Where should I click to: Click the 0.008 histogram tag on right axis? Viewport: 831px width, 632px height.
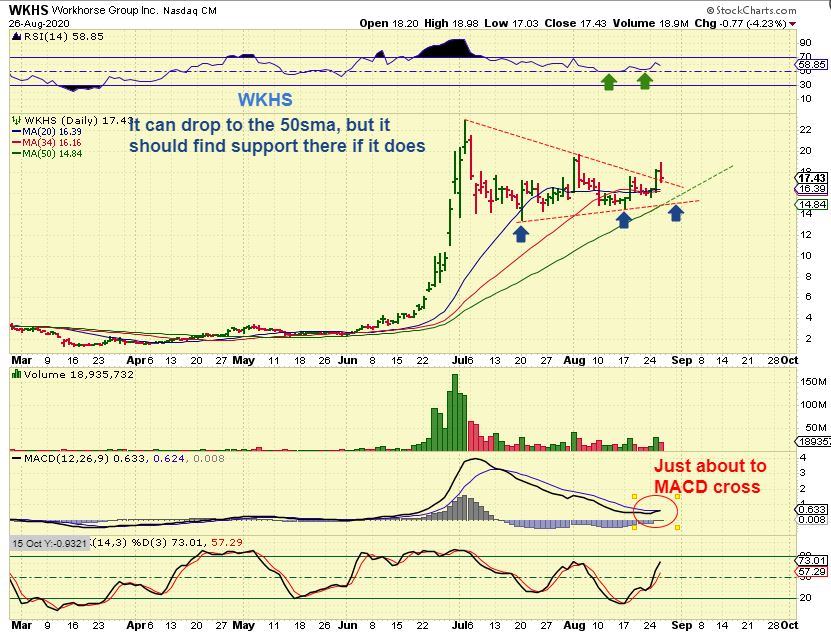click(812, 520)
